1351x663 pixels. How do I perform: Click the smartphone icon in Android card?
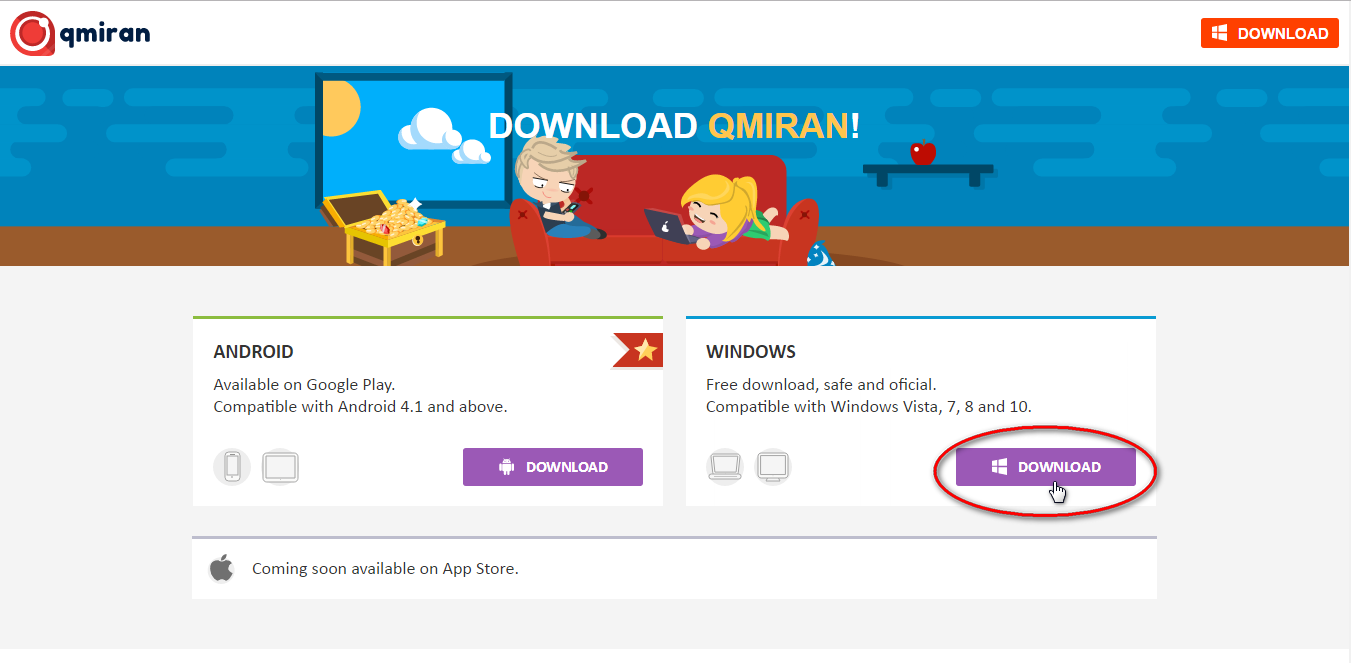pyautogui.click(x=232, y=466)
